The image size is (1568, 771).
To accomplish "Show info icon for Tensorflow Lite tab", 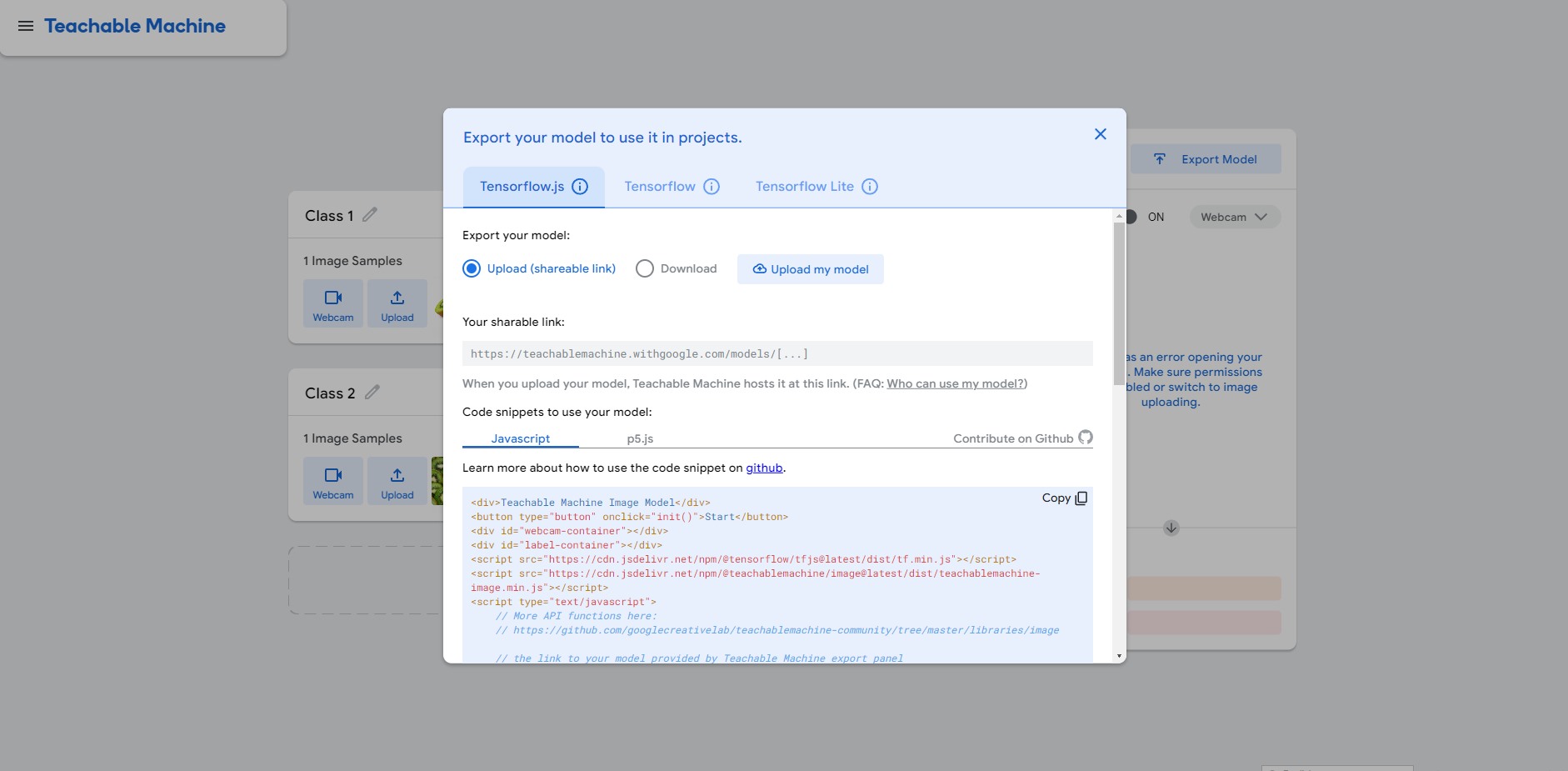I will tap(870, 187).
